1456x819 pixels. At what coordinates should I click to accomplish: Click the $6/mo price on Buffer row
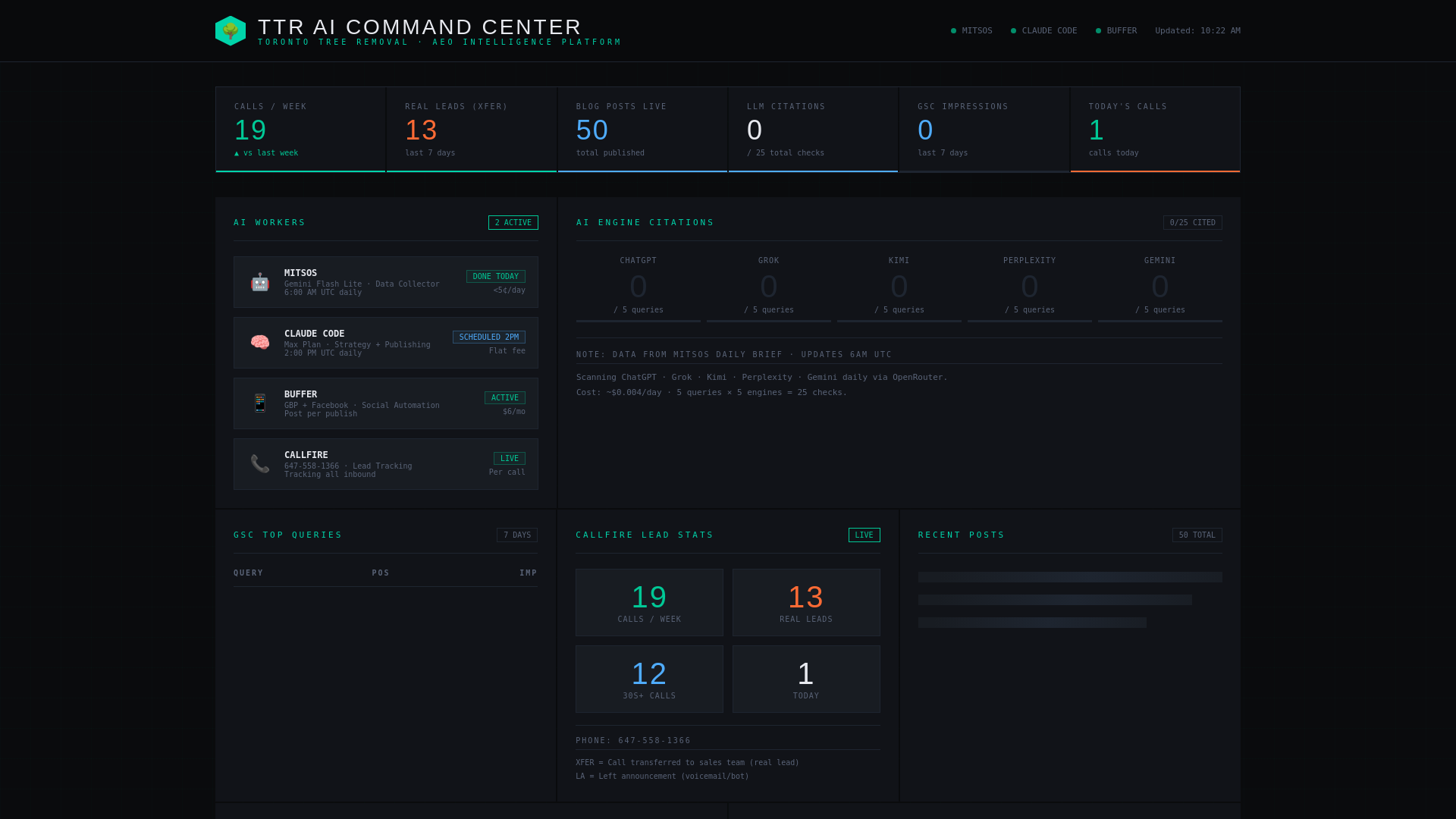pos(514,412)
